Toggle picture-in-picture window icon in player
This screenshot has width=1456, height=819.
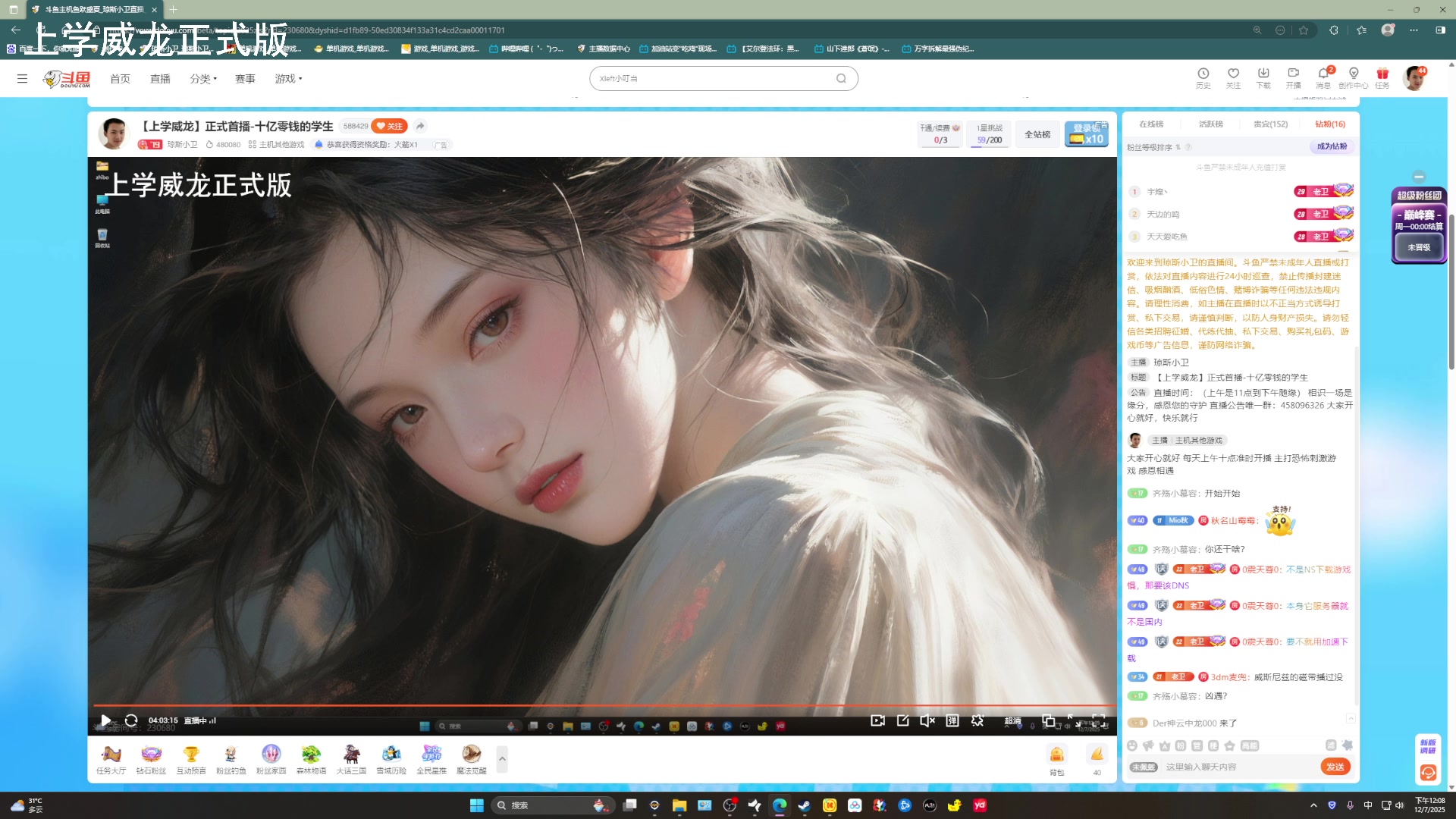point(1048,720)
